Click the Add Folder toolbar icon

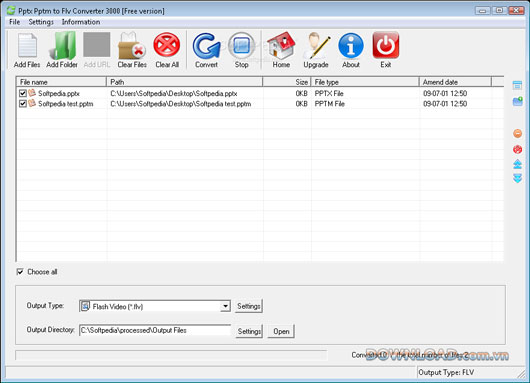coord(62,45)
